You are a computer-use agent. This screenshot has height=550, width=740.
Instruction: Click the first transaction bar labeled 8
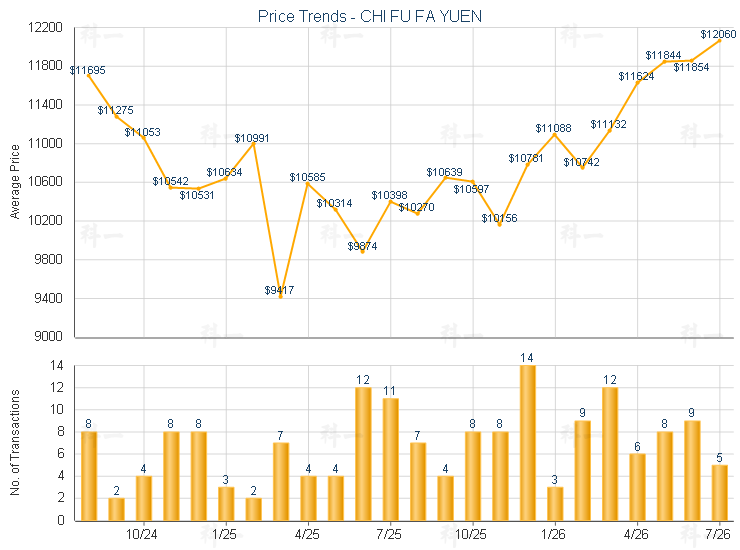pyautogui.click(x=89, y=476)
